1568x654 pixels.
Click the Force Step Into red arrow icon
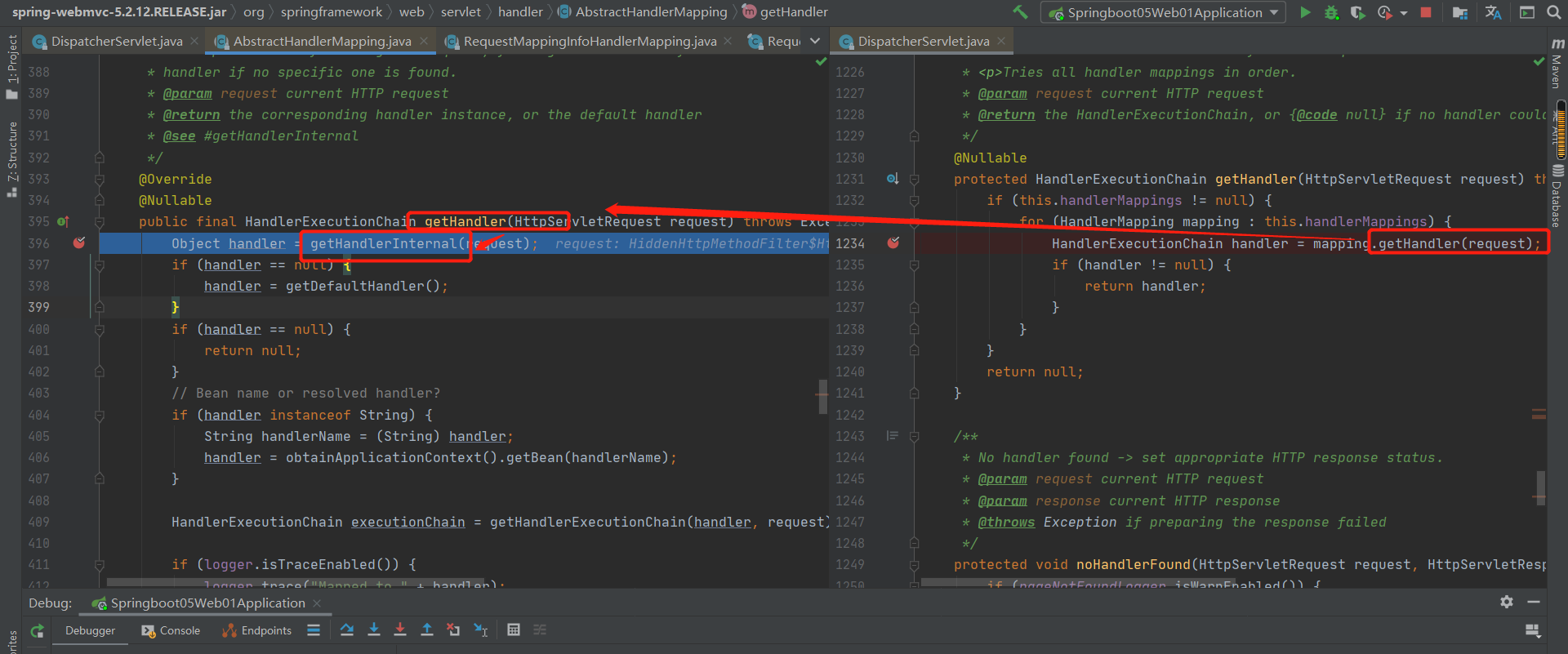[400, 630]
